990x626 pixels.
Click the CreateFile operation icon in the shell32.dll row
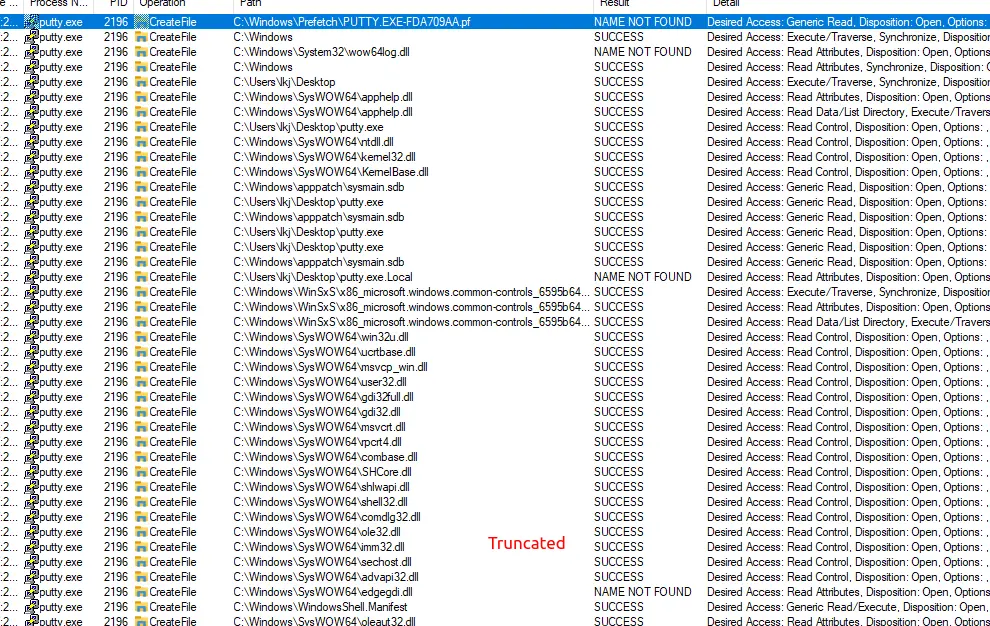[141, 502]
